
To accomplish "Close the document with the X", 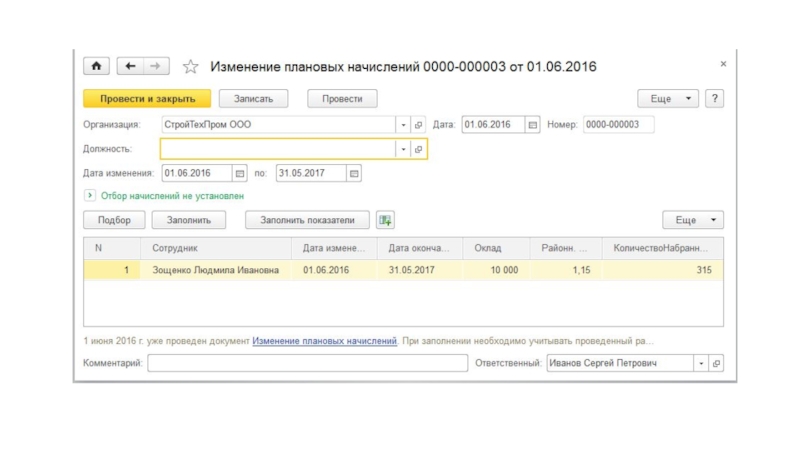I will pyautogui.click(x=723, y=64).
